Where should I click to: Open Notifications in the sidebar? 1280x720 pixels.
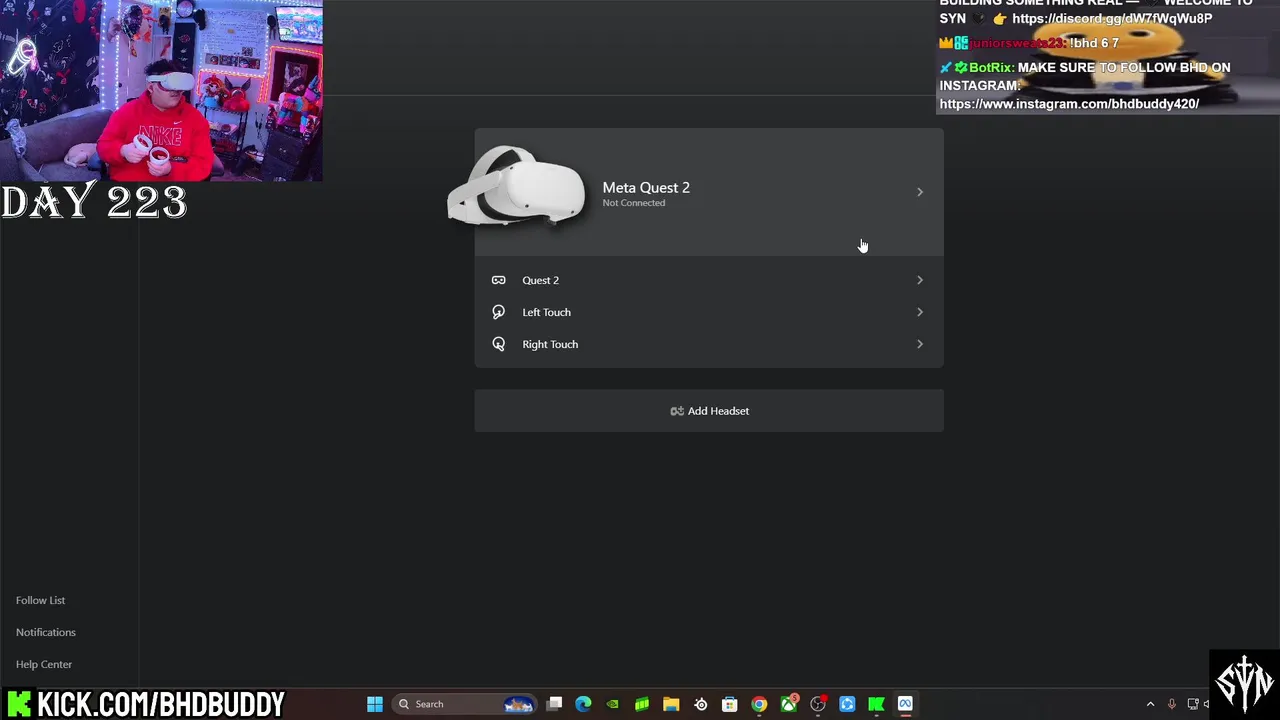45,632
